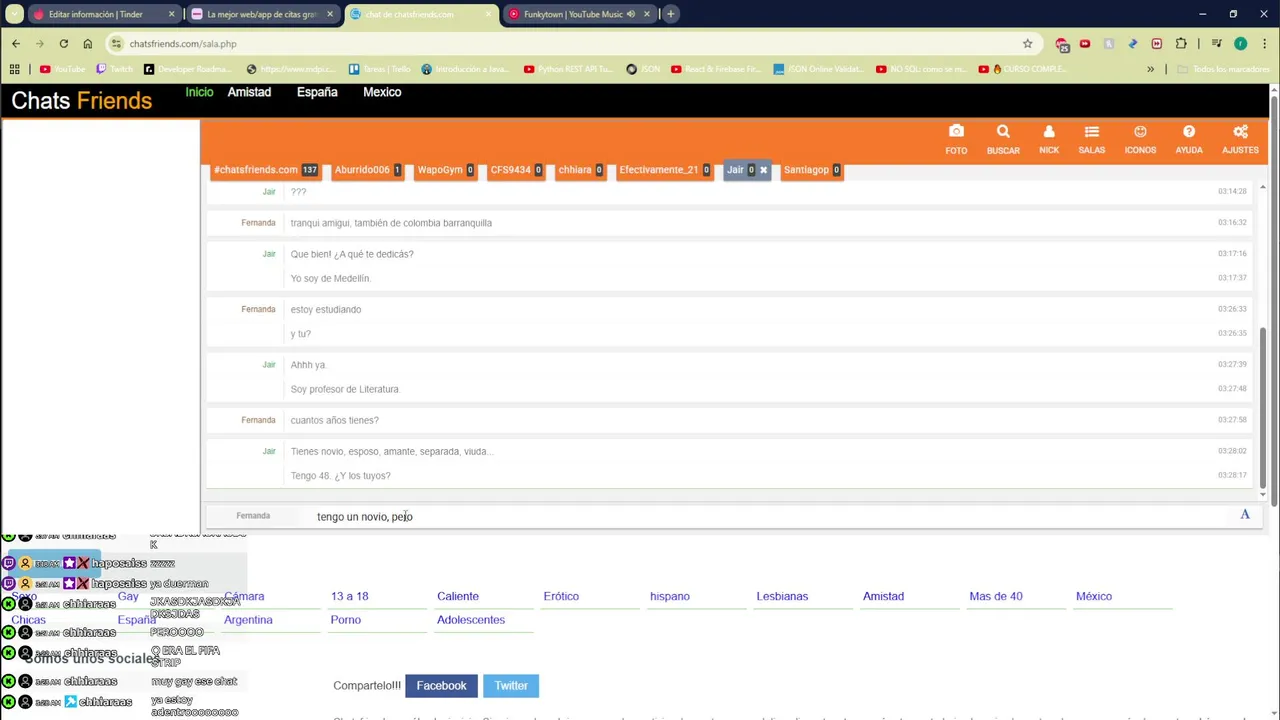This screenshot has width=1280, height=720.
Task: Go back with browser back arrow
Action: click(x=16, y=44)
